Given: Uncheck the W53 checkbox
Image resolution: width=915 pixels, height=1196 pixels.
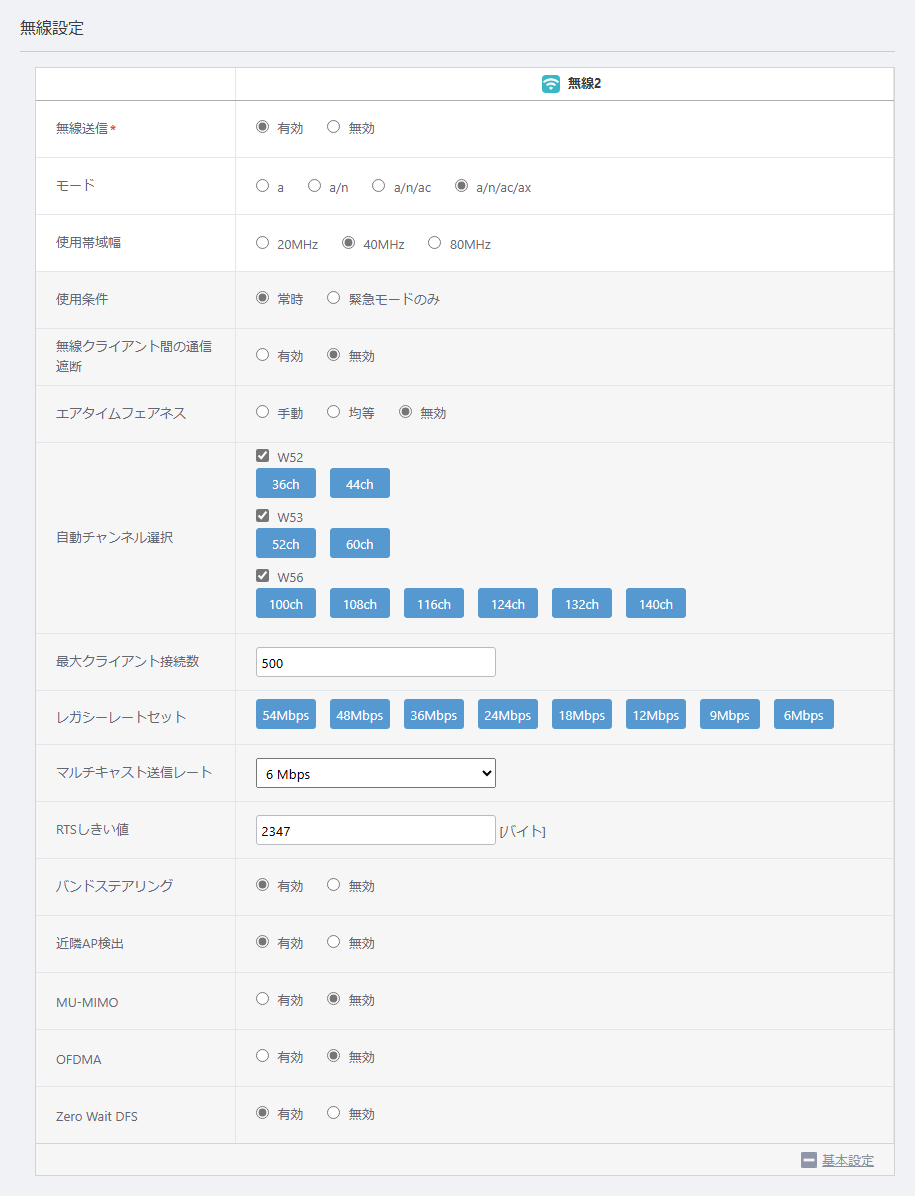Looking at the screenshot, I should tap(262, 516).
